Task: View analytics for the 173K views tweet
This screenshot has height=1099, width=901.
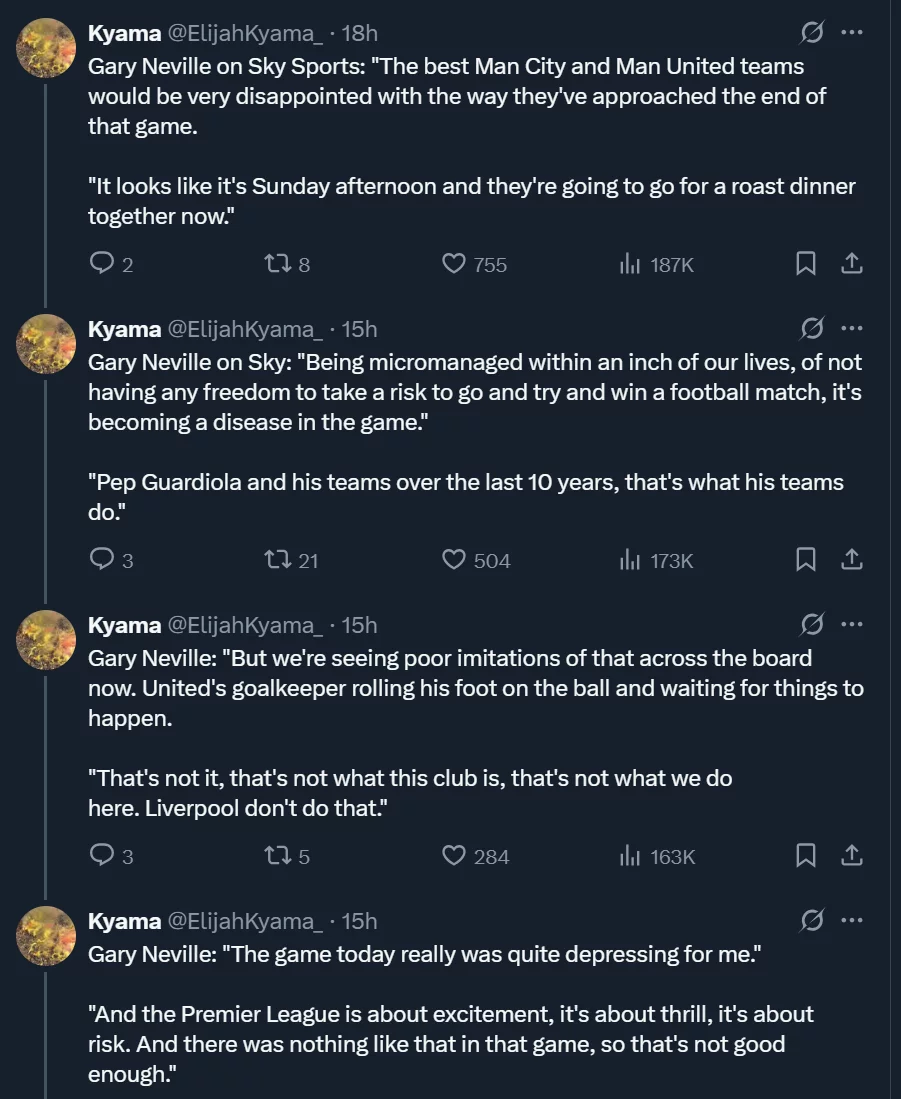Action: [x=630, y=559]
